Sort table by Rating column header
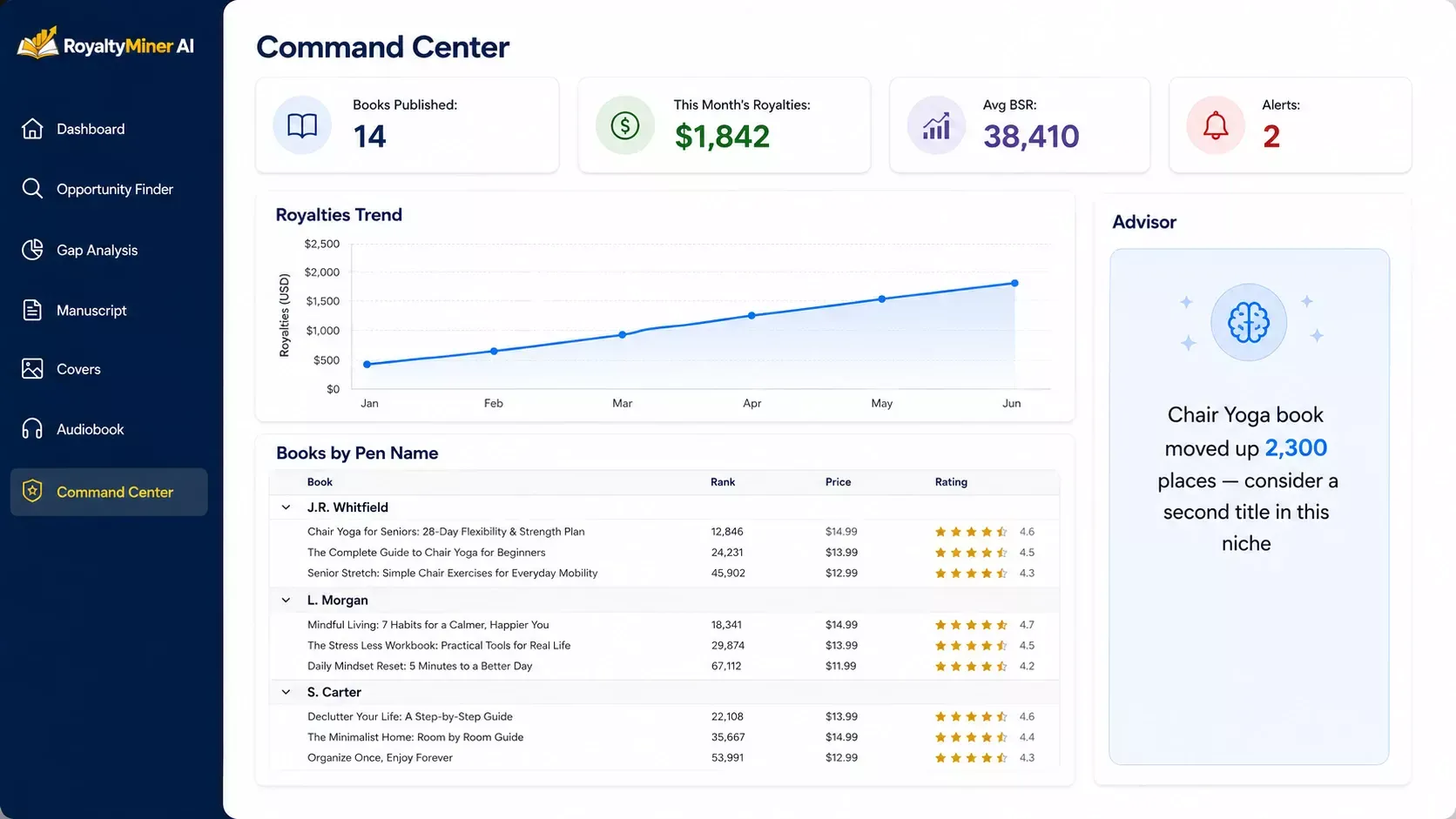 click(x=951, y=482)
